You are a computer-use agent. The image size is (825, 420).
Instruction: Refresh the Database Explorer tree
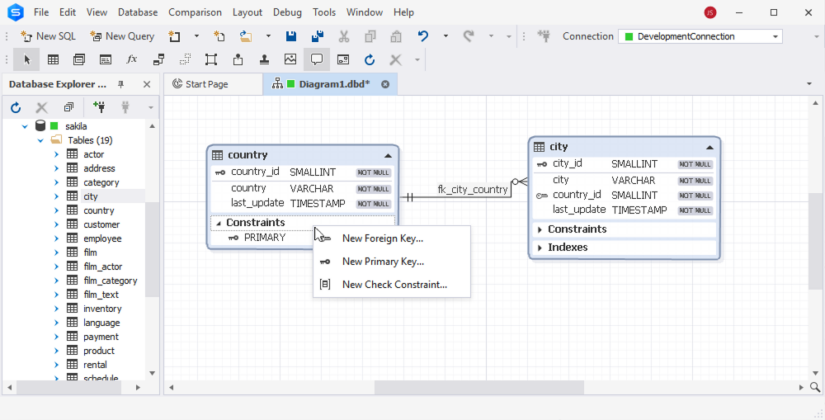point(15,107)
